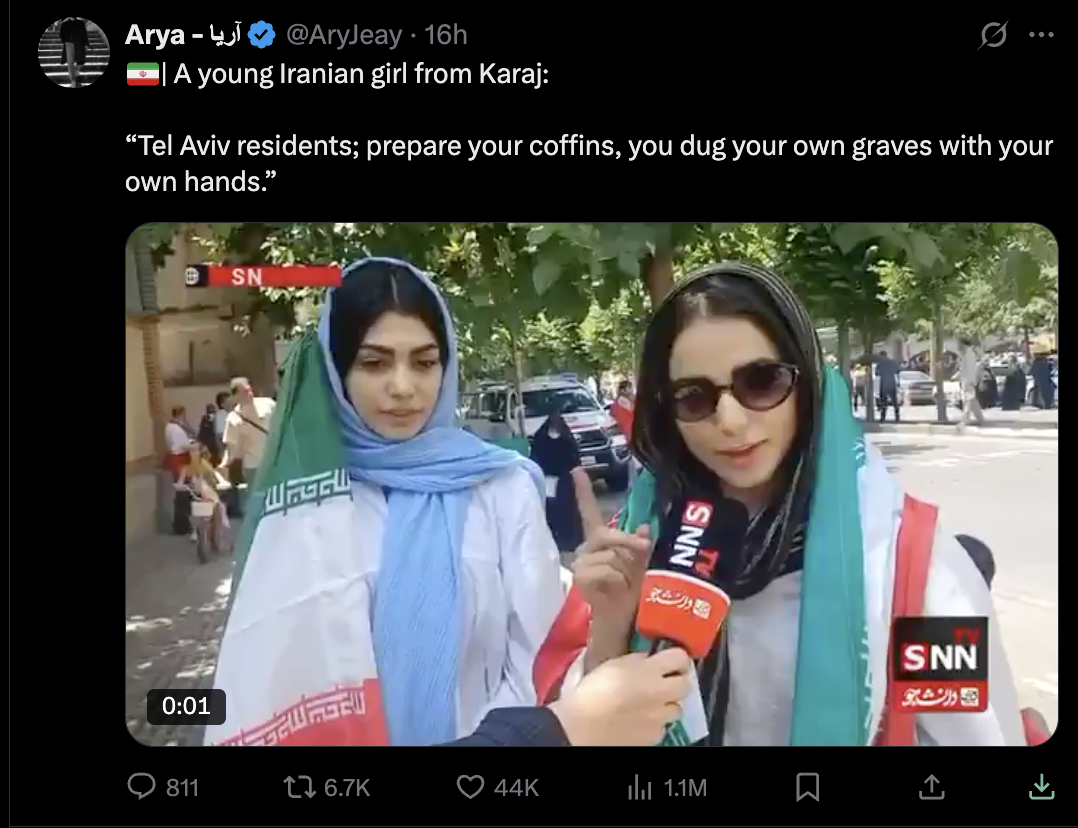Click the 811 replies count
Viewport: 1078px width, 828px height.
pos(182,787)
